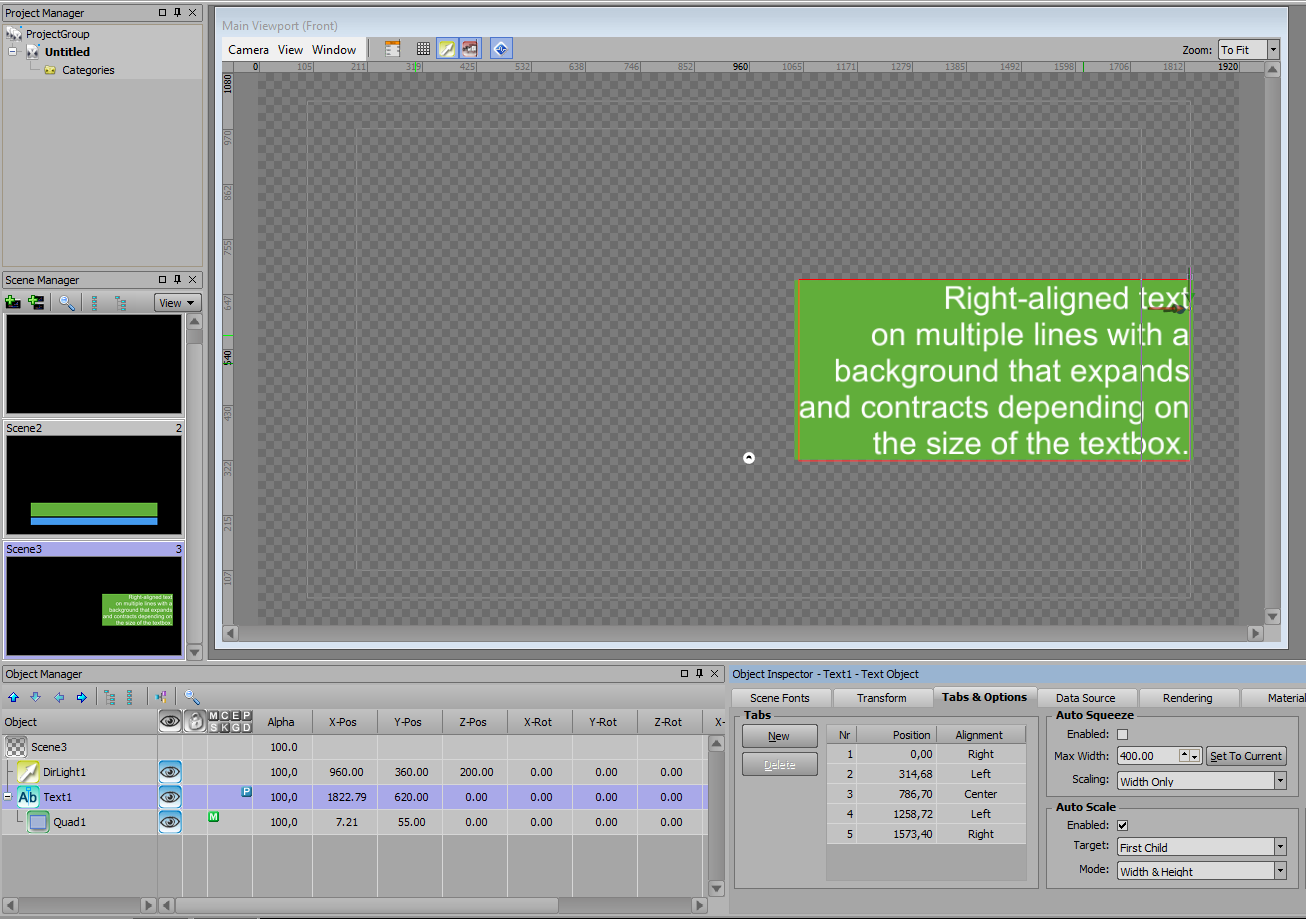Screen dimensions: 1306x919
Task: Enable the Auto Squeeze checkbox
Action: 1122,734
